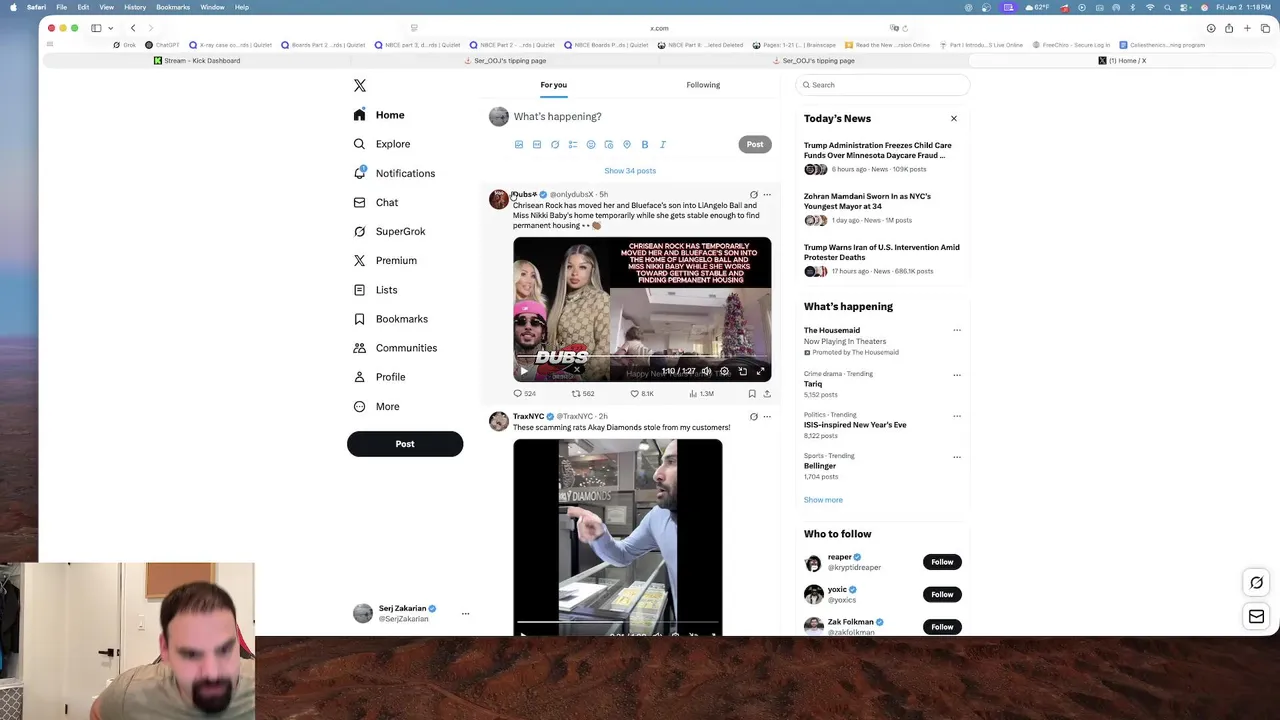Apply bold formatting in the composer

pyautogui.click(x=645, y=145)
